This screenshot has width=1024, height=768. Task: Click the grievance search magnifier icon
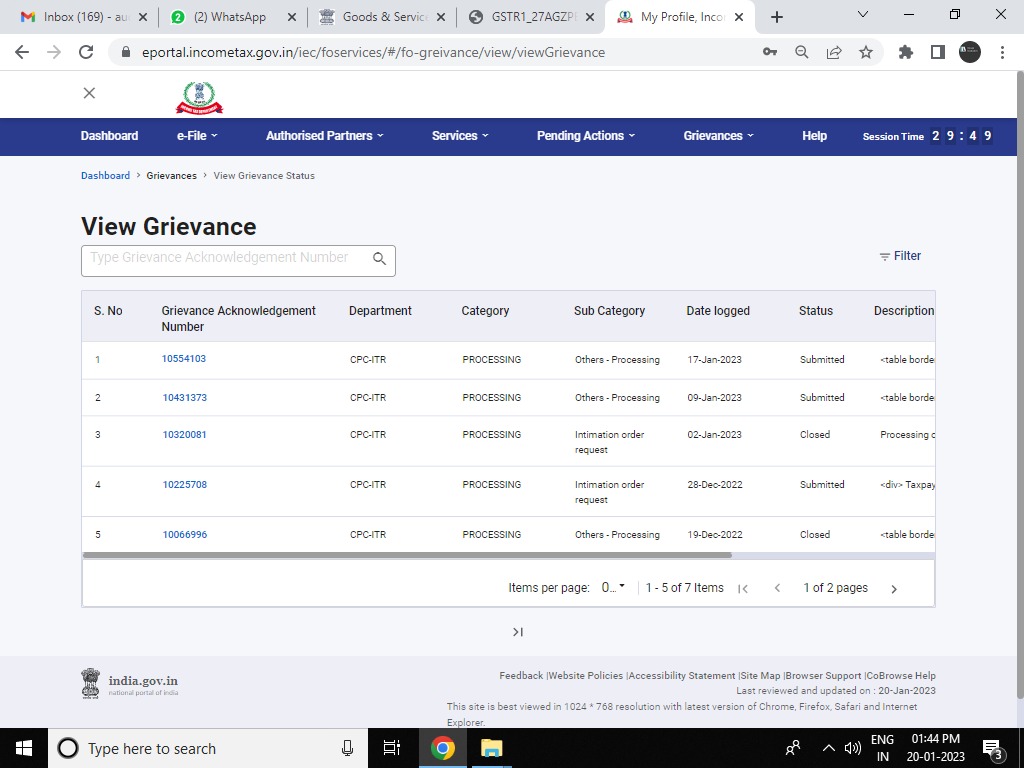click(379, 259)
